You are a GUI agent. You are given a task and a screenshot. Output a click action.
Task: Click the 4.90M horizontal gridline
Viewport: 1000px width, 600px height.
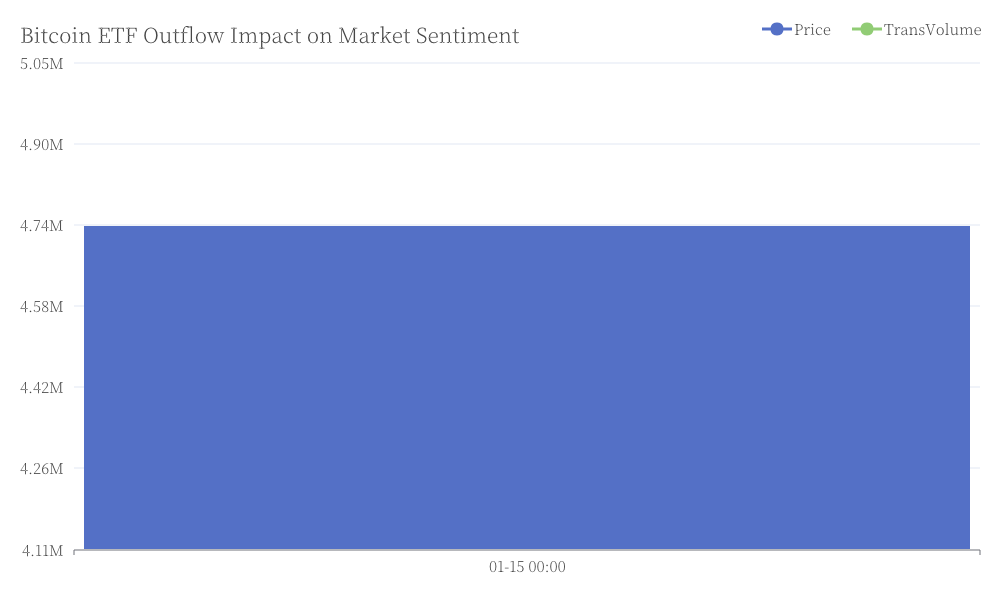(x=527, y=144)
